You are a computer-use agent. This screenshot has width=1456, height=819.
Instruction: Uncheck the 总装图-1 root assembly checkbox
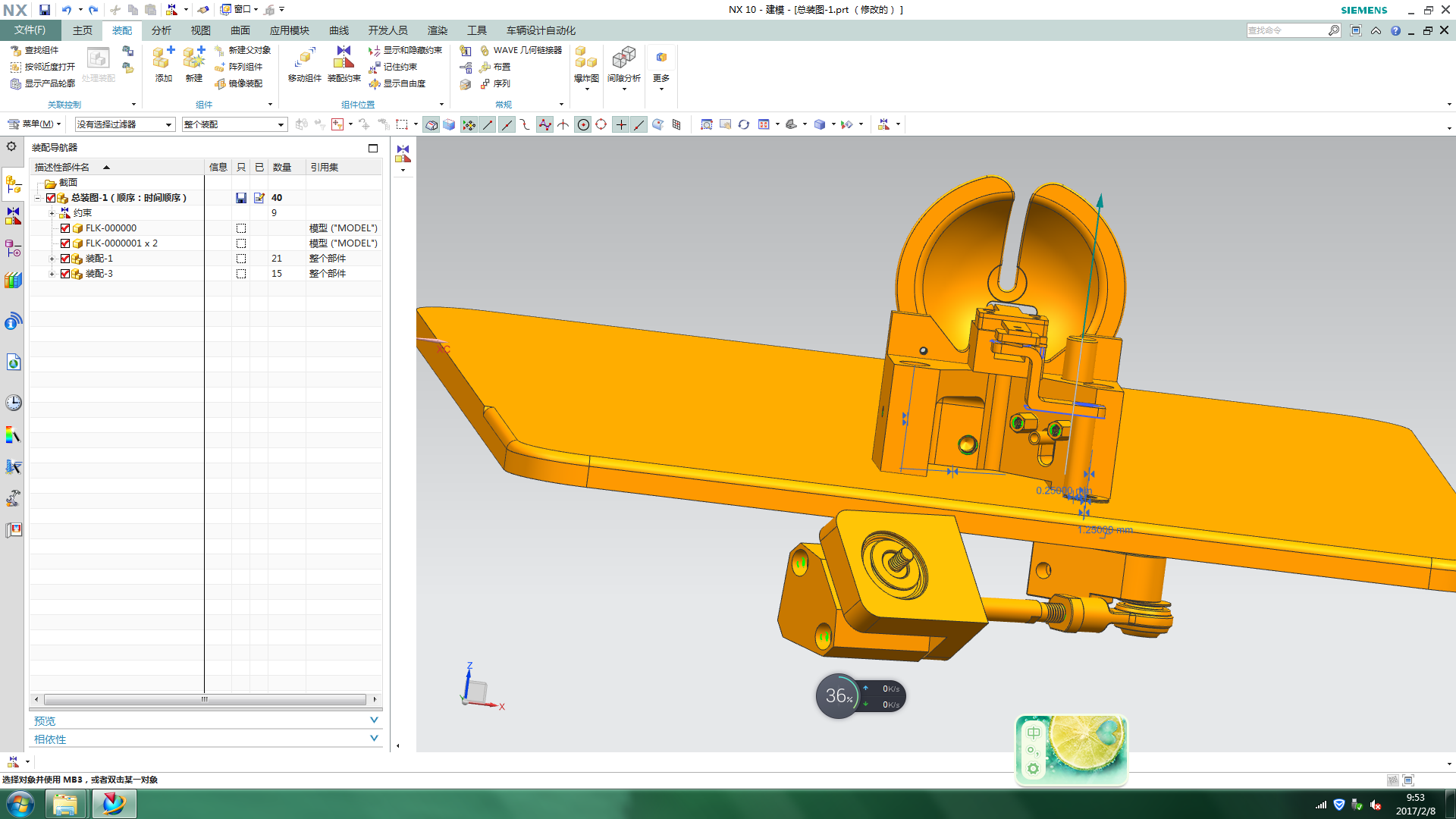[51, 198]
